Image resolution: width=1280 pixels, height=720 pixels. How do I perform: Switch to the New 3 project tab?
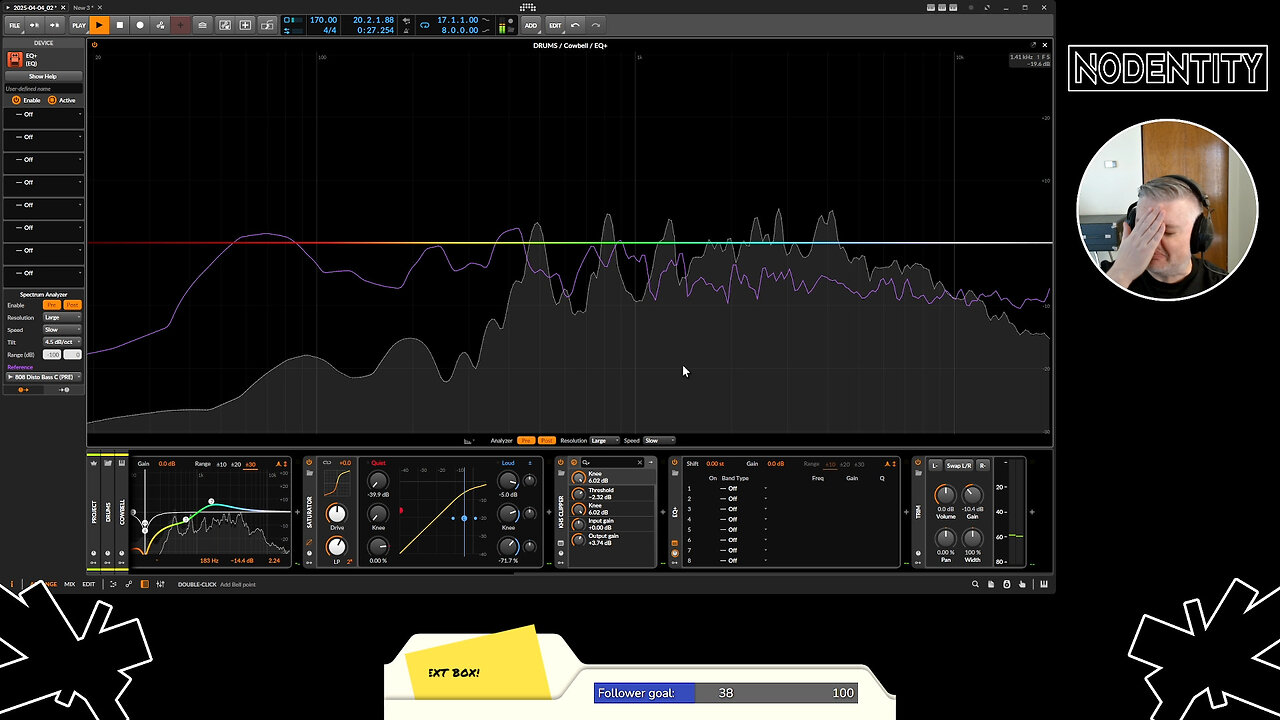[81, 7]
